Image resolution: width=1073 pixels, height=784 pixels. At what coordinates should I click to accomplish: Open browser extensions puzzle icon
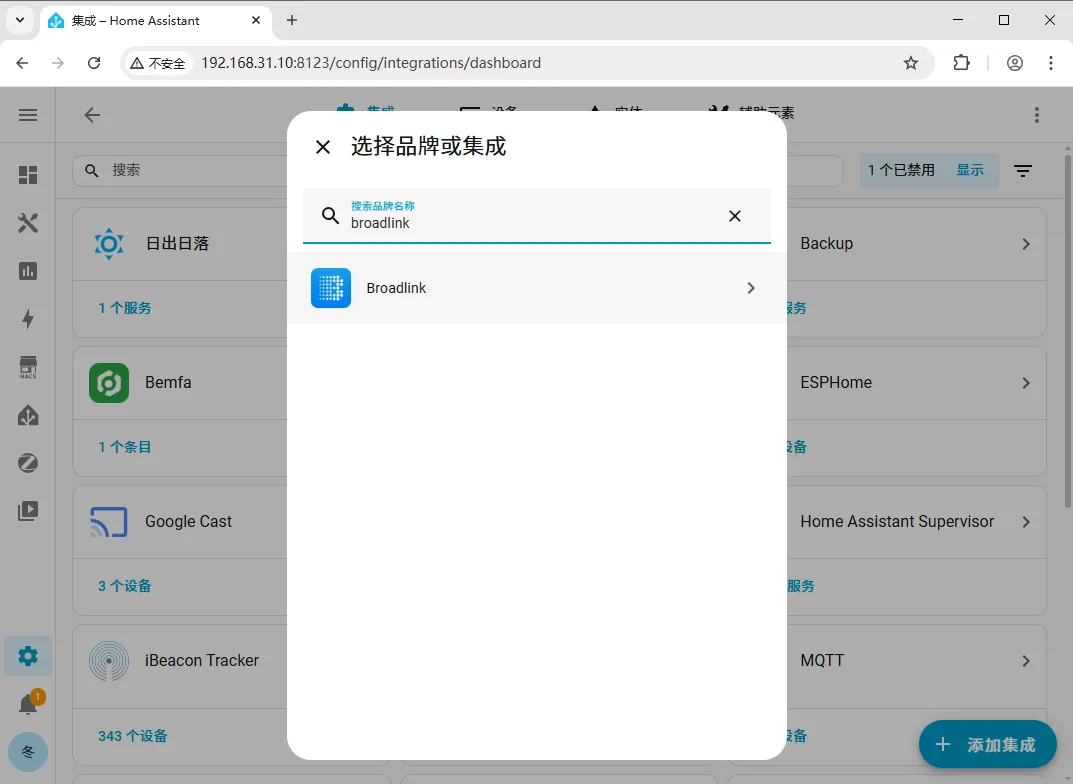tap(961, 63)
